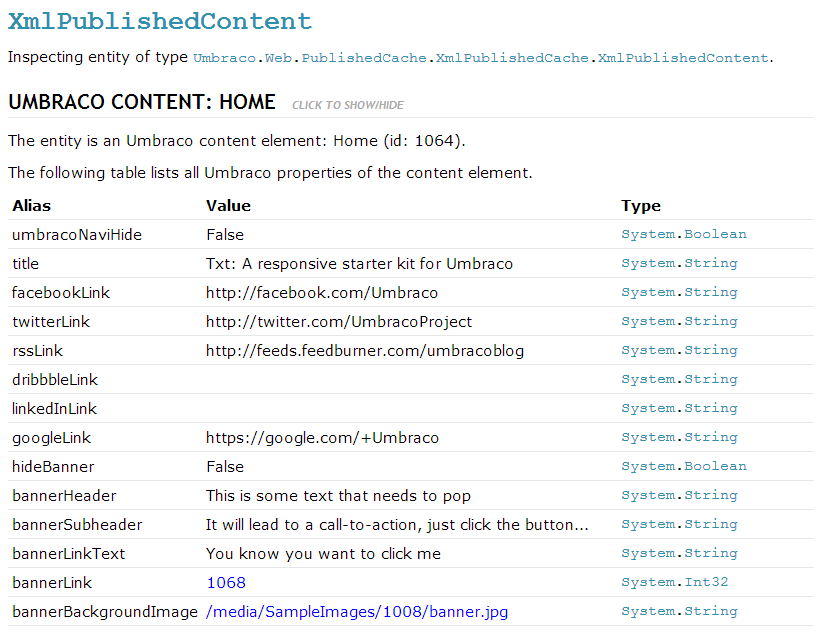Screen dimensions: 822x632
Task: Click the facebookLink alias cell
Action: pos(61,292)
